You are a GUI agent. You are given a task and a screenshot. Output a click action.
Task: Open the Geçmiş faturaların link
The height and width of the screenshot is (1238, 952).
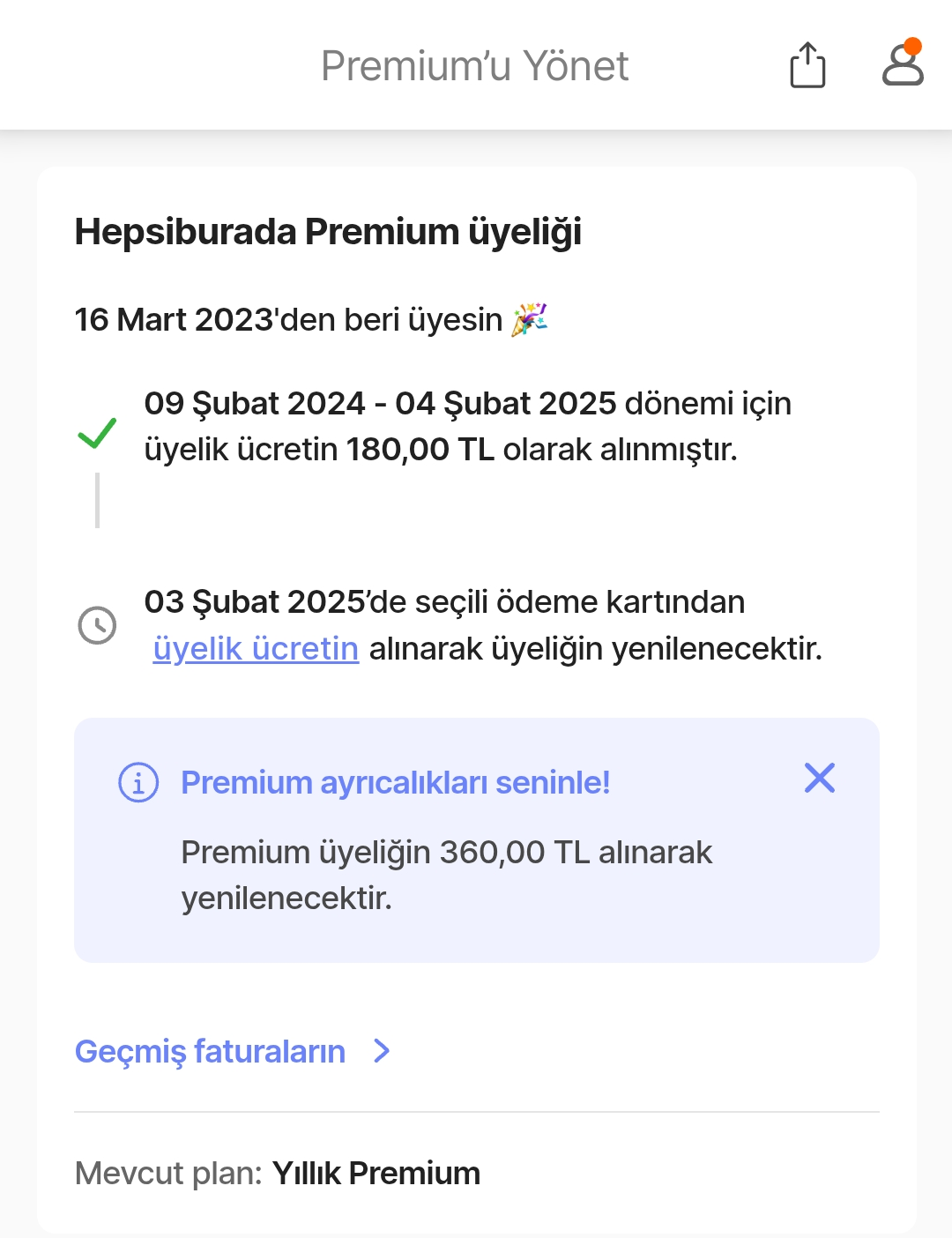pyautogui.click(x=210, y=1051)
